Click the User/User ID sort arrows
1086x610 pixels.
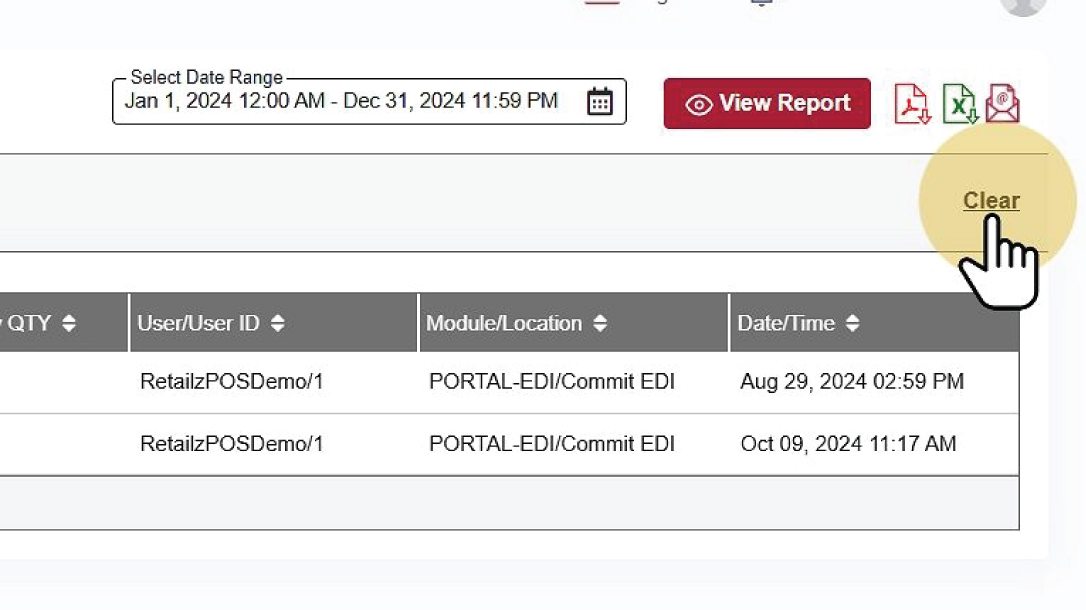(x=278, y=323)
